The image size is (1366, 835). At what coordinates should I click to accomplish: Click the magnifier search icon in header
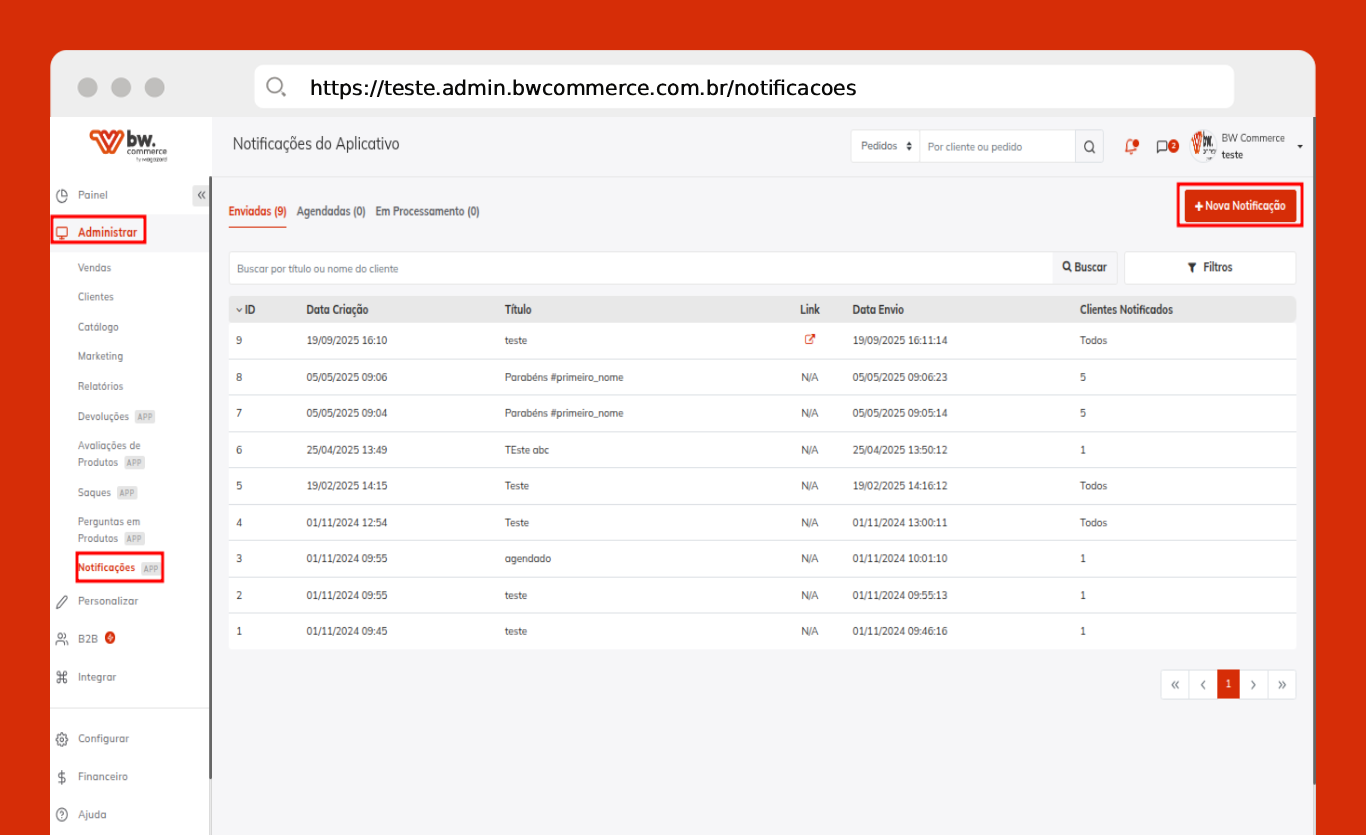[1090, 147]
